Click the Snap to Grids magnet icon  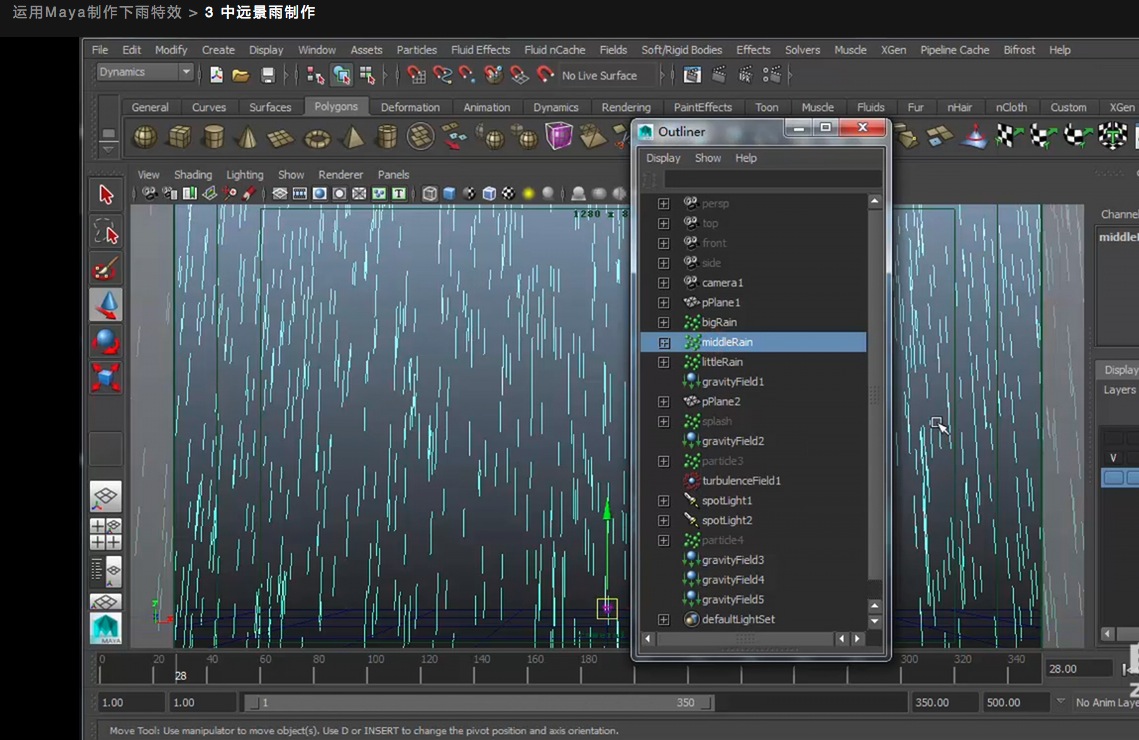[416, 75]
